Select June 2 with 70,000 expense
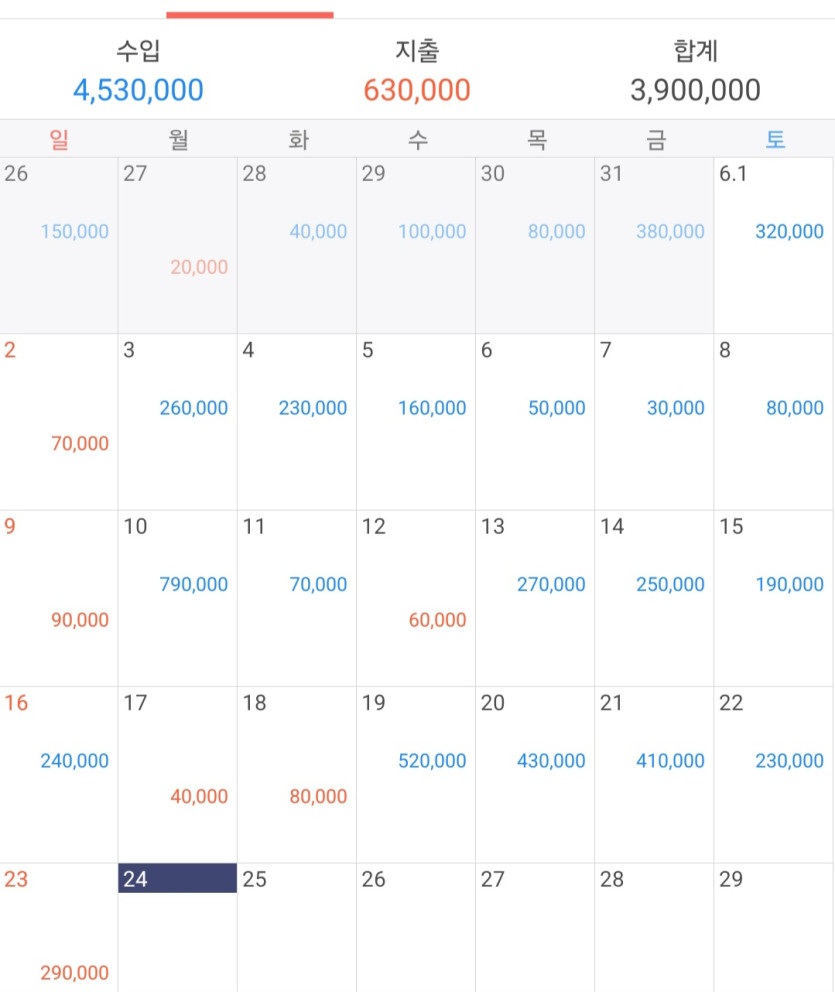 59,422
